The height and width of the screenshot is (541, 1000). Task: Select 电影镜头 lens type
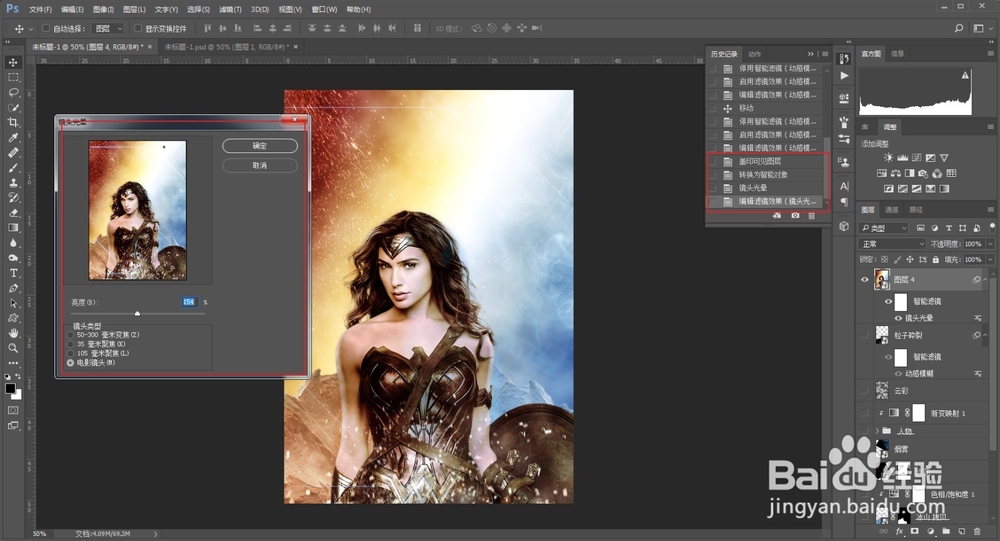coord(71,362)
